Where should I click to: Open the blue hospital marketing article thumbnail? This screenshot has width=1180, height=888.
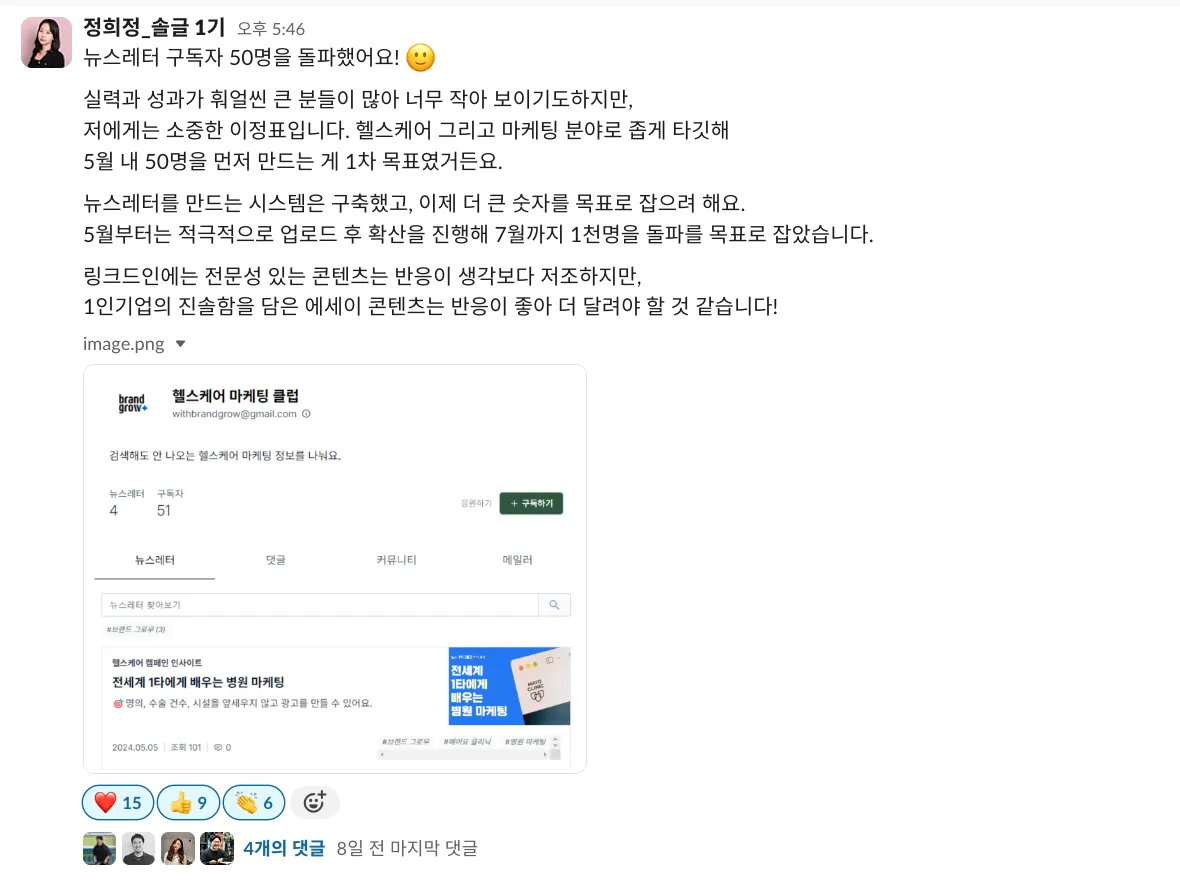click(x=509, y=686)
